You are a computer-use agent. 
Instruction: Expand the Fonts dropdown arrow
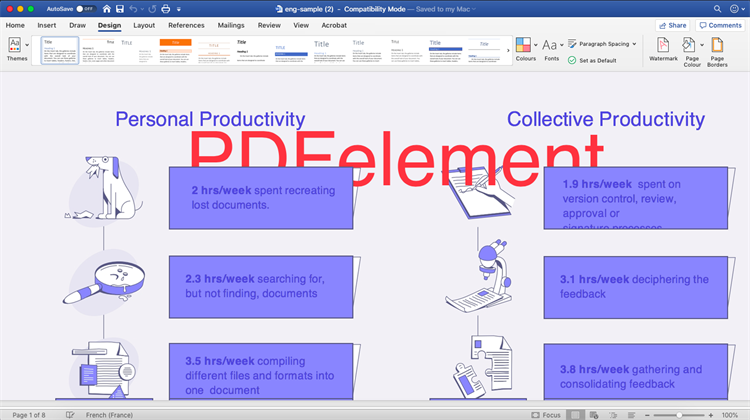coord(562,45)
